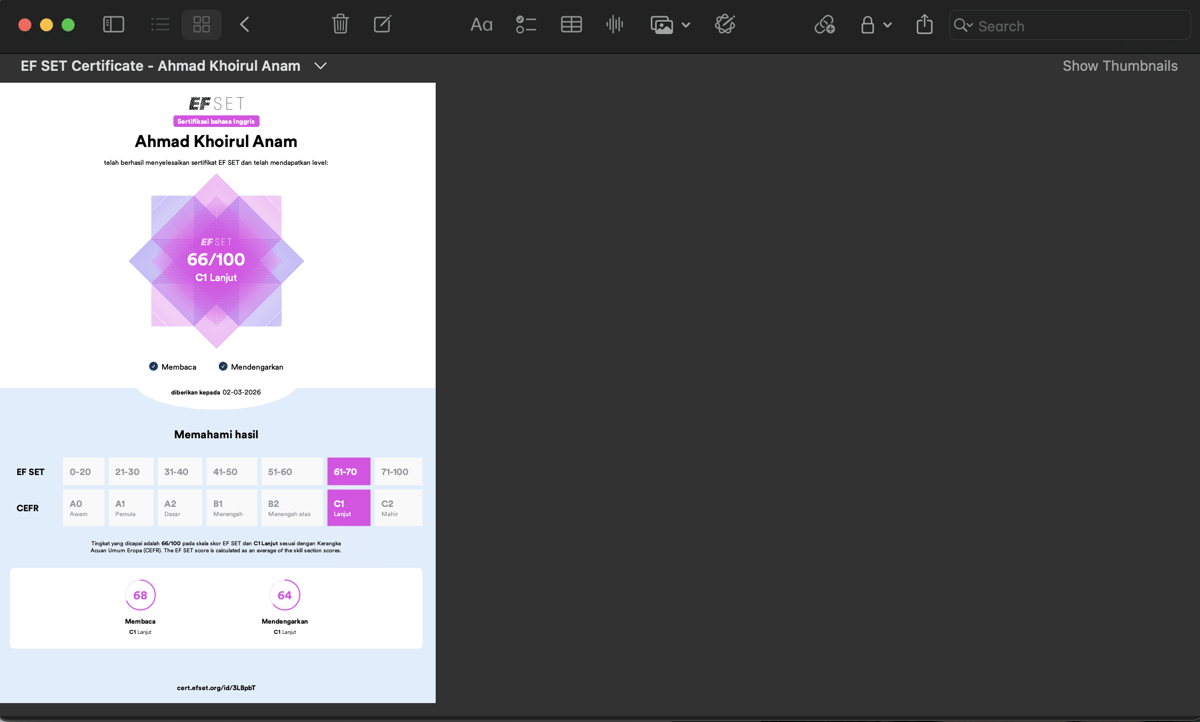This screenshot has width=1200, height=722.
Task: Click the Memahami hasil heading
Action: click(x=216, y=435)
